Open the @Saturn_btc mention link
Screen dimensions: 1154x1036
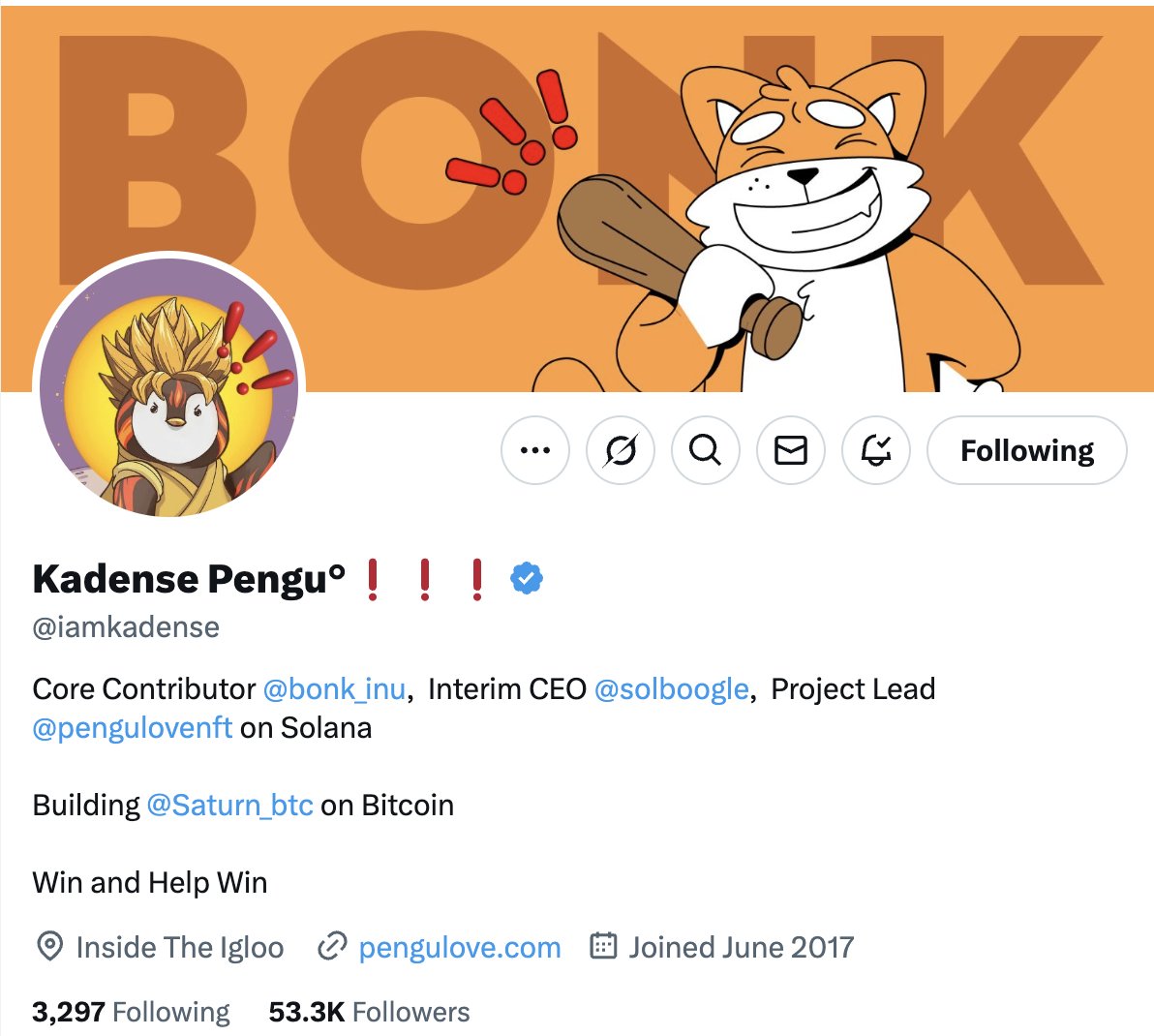coord(229,806)
